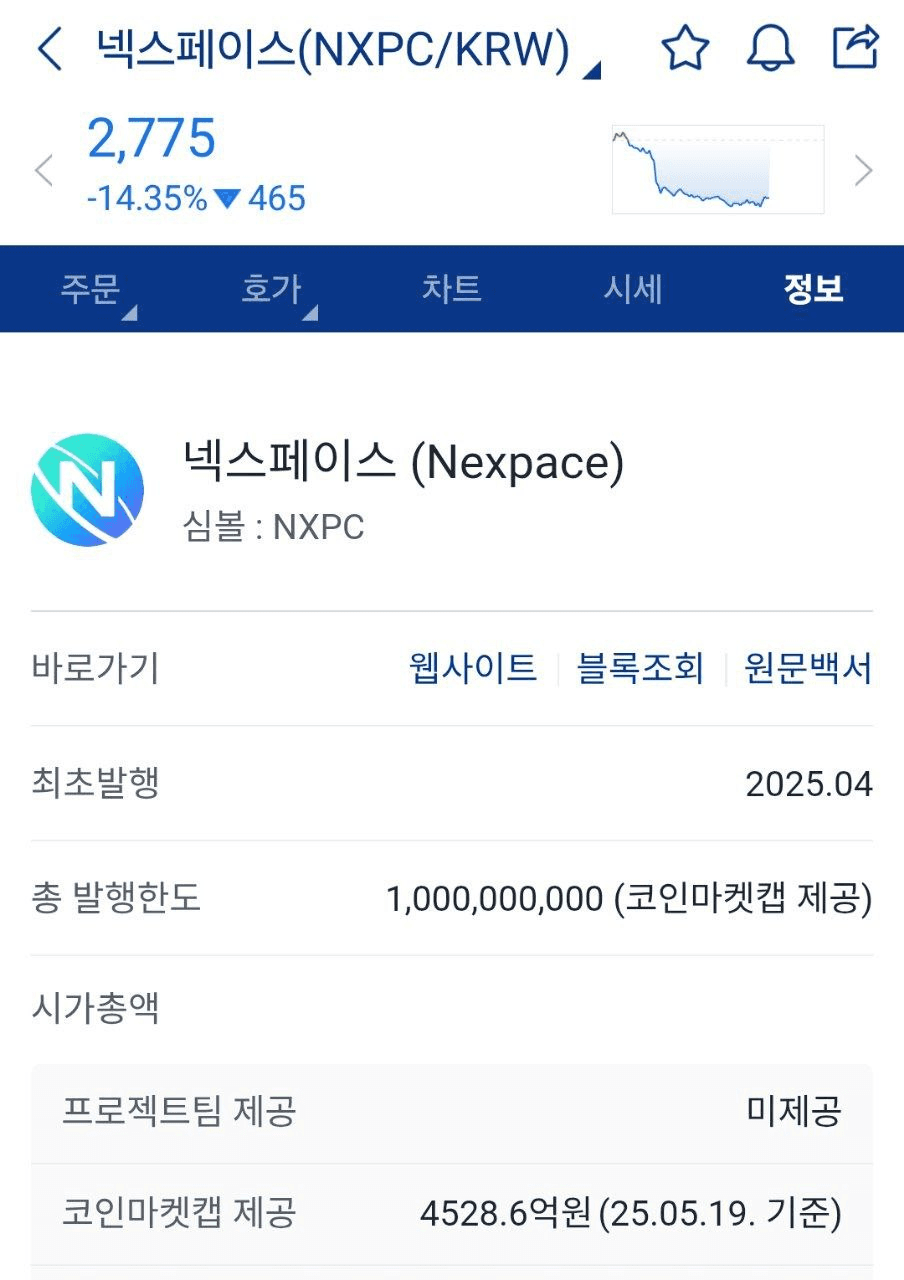904x1280 pixels.
Task: Open the mini price chart thumbnail
Action: point(718,169)
